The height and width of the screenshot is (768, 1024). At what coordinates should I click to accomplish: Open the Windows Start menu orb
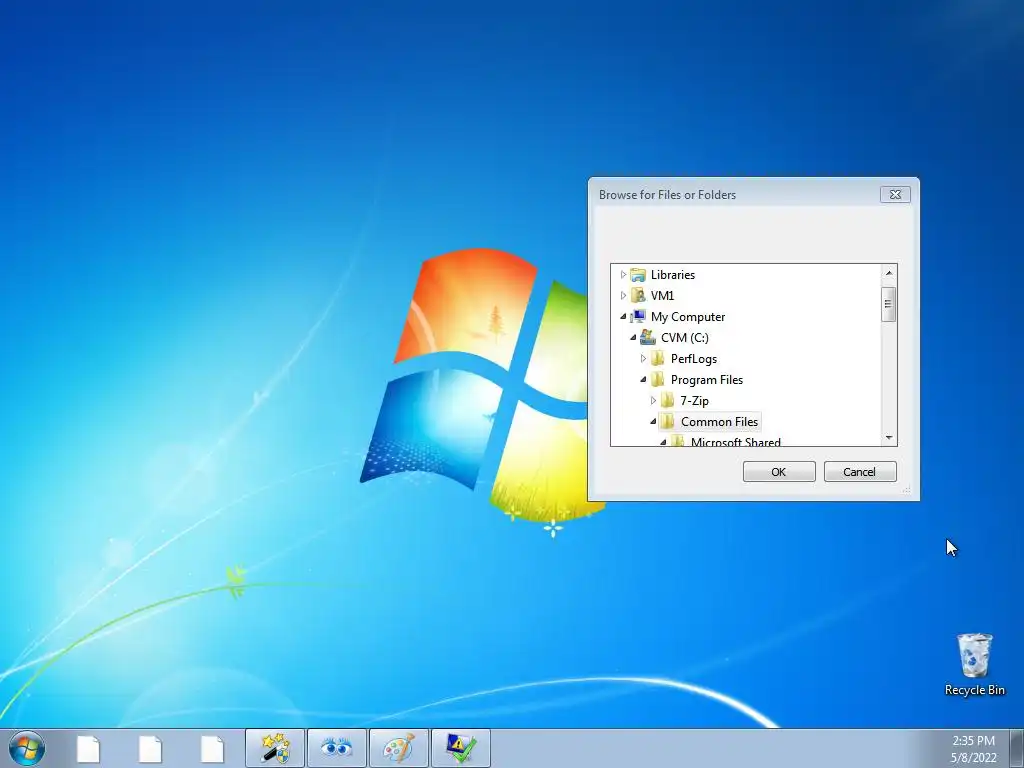[x=27, y=748]
